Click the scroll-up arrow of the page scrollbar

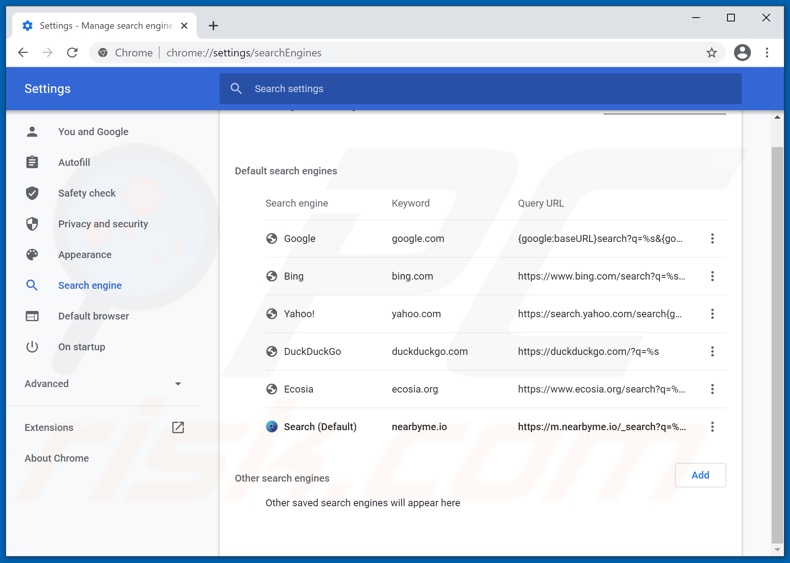click(x=777, y=117)
